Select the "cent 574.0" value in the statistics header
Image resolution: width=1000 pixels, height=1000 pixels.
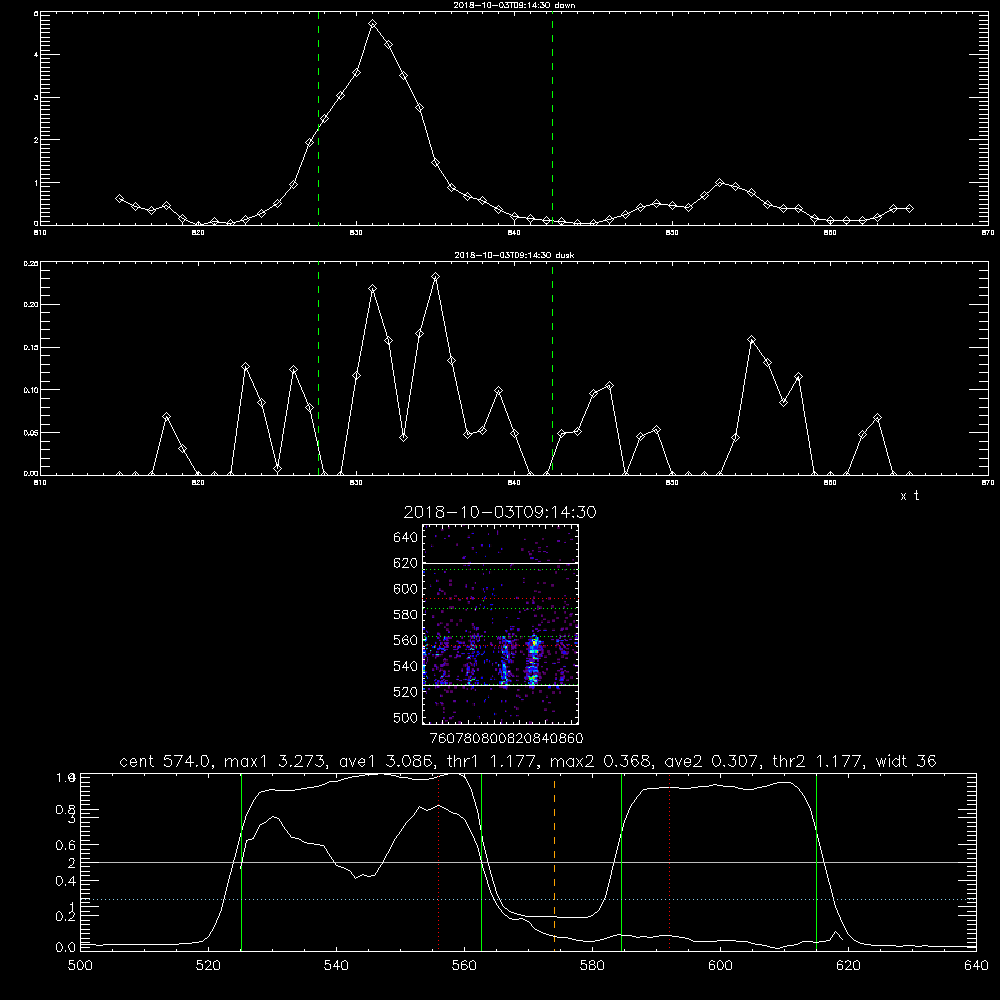(168, 761)
